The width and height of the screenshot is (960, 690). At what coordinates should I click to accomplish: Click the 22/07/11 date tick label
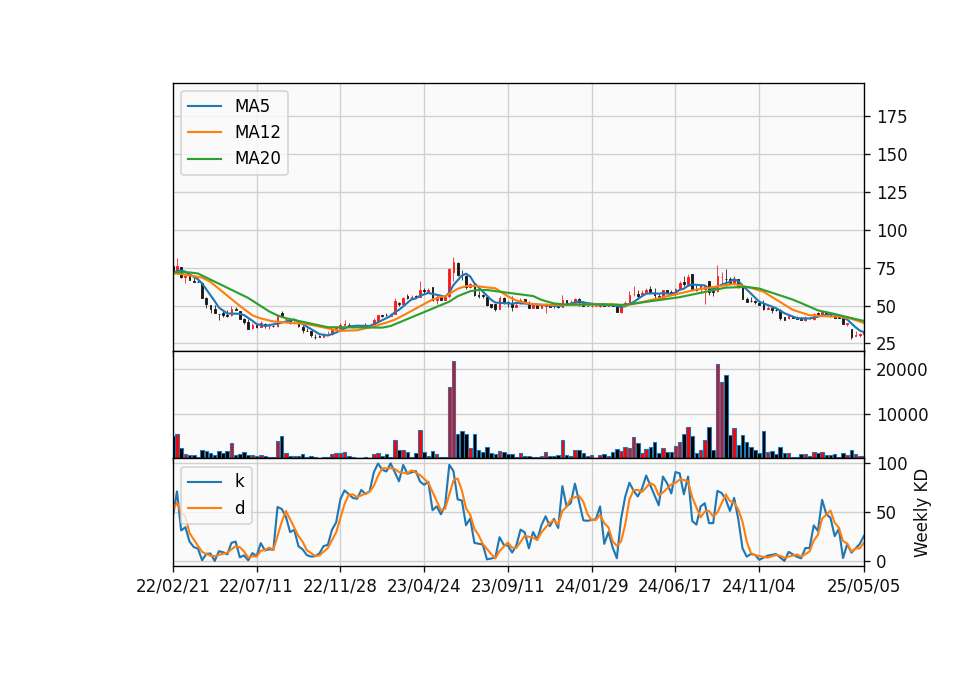pyautogui.click(x=256, y=586)
